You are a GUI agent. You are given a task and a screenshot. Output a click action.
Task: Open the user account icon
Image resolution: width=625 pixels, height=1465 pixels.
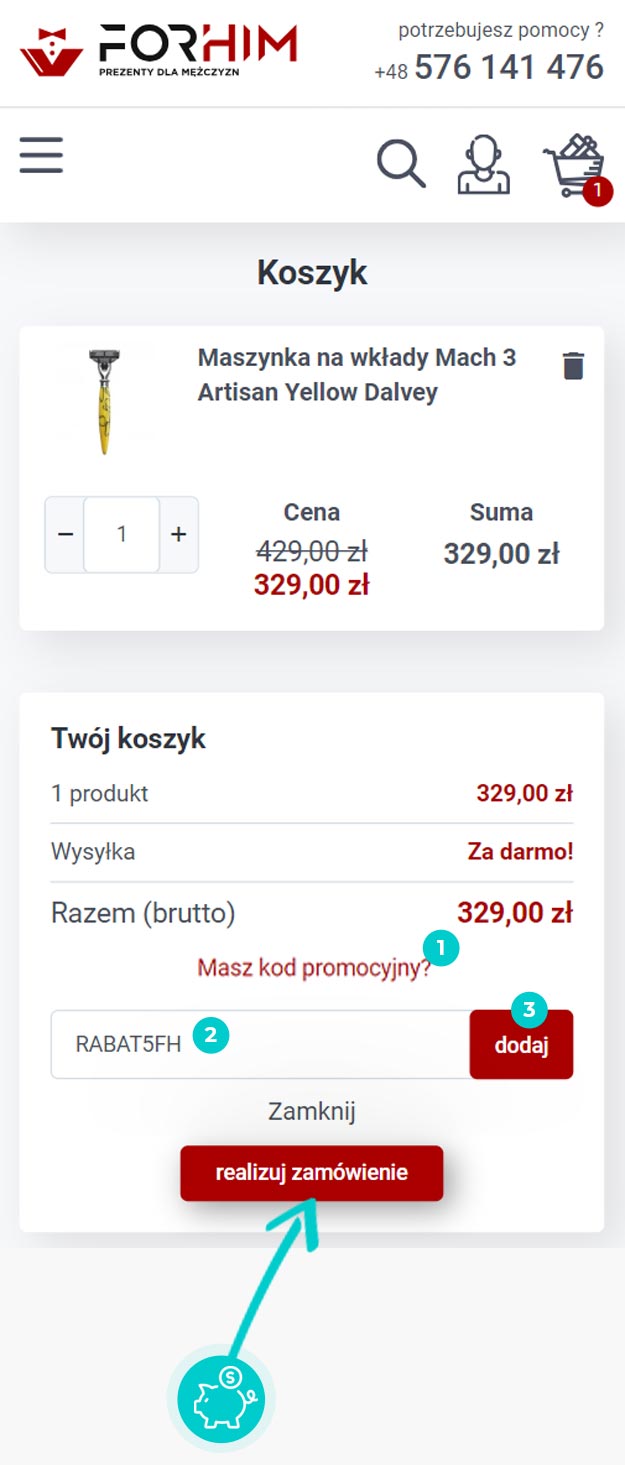[483, 165]
